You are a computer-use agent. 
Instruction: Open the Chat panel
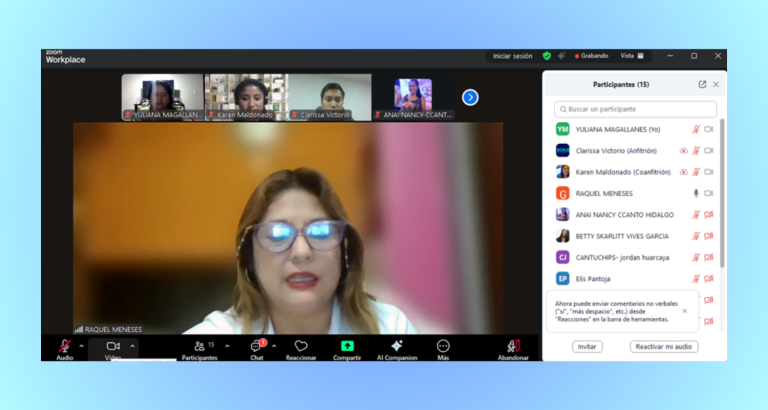pos(257,347)
